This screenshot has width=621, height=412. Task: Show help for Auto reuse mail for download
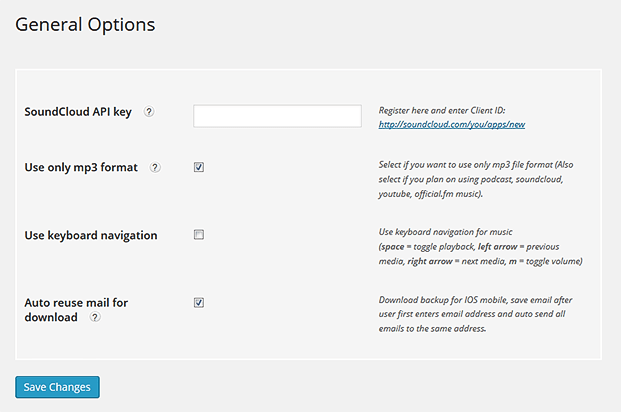click(x=95, y=318)
